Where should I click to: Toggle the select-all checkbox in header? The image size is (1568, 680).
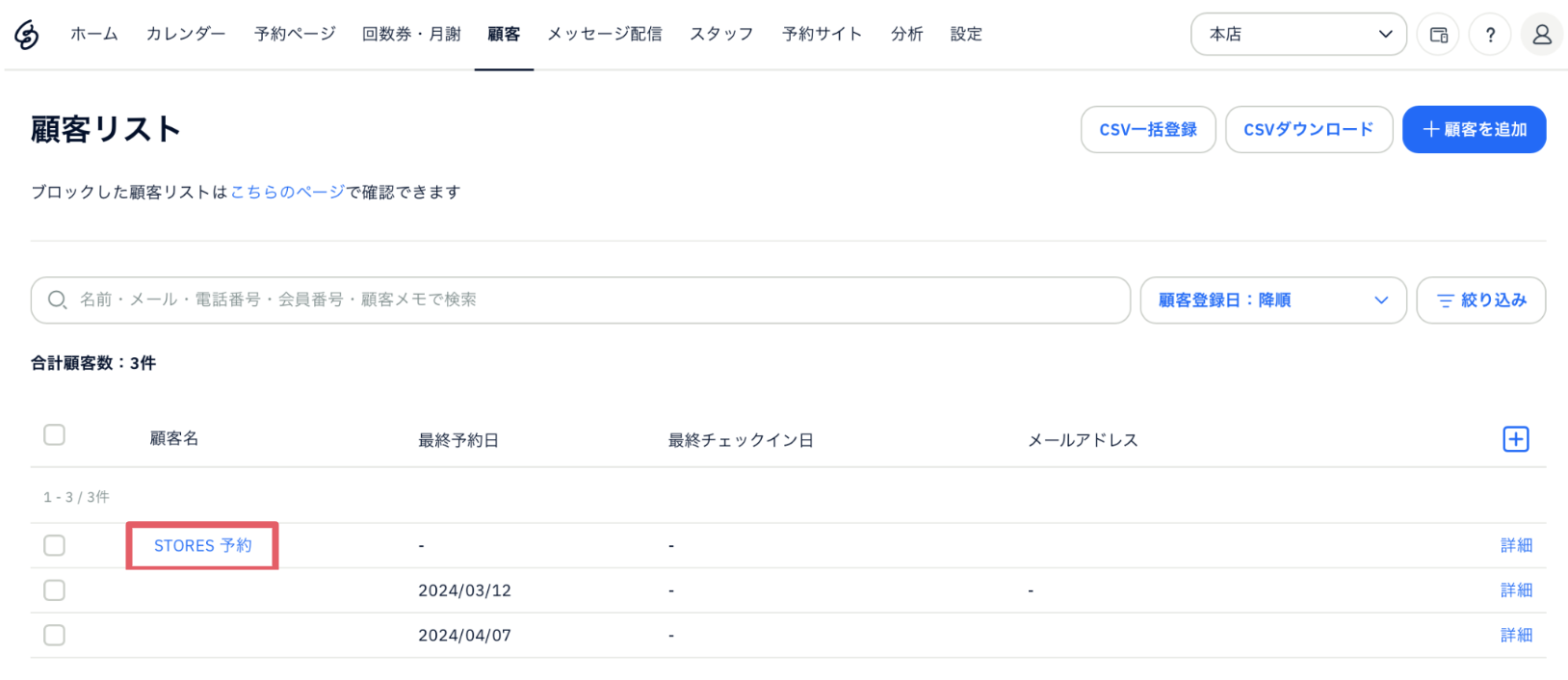[54, 434]
